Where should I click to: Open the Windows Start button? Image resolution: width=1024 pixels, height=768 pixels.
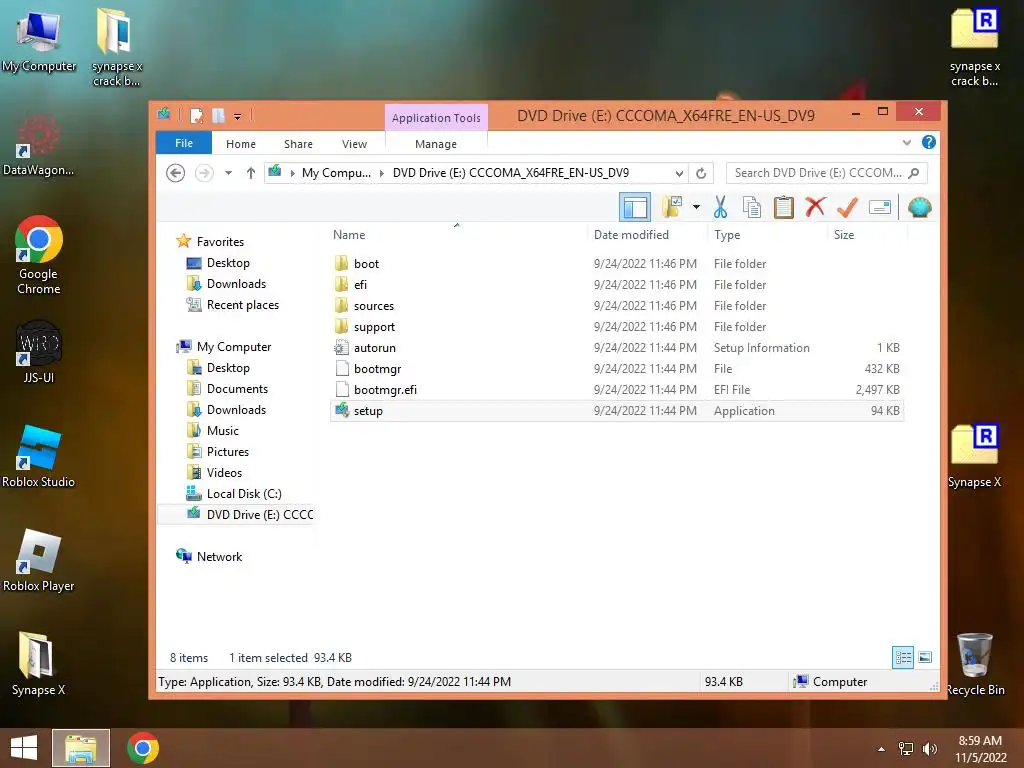(x=24, y=748)
